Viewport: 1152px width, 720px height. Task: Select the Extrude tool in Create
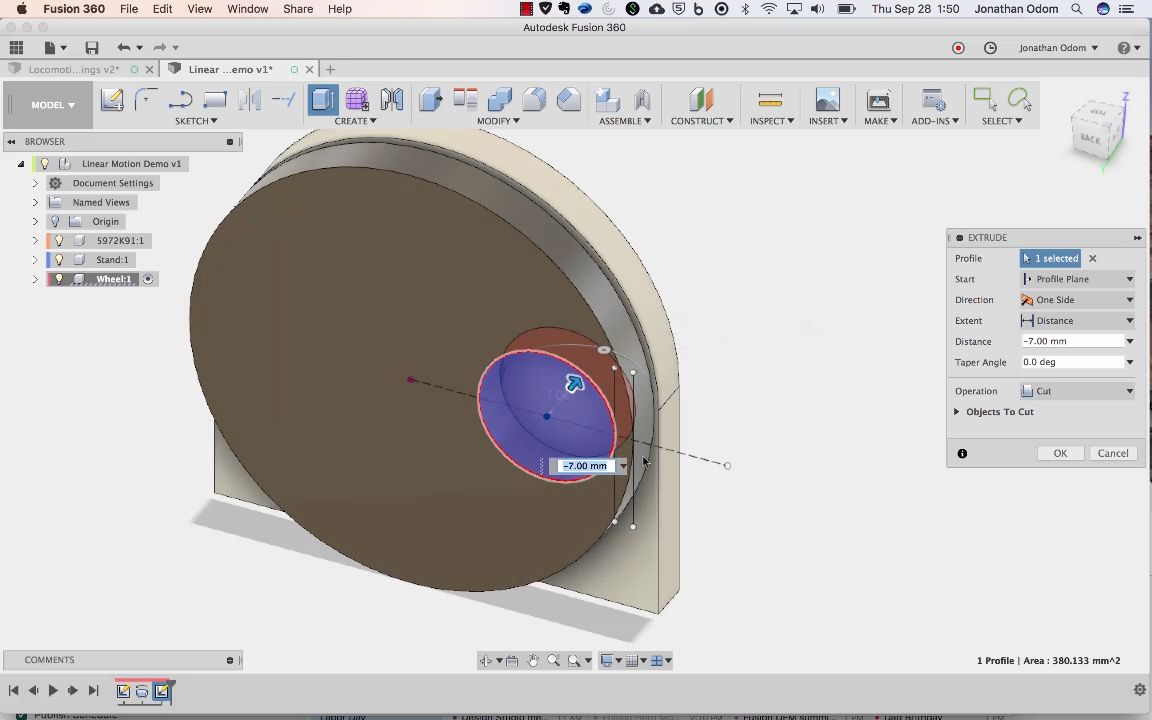[323, 99]
